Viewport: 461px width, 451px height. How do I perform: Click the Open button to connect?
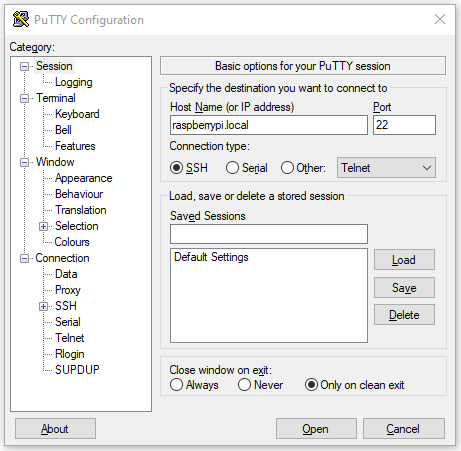[x=316, y=429]
